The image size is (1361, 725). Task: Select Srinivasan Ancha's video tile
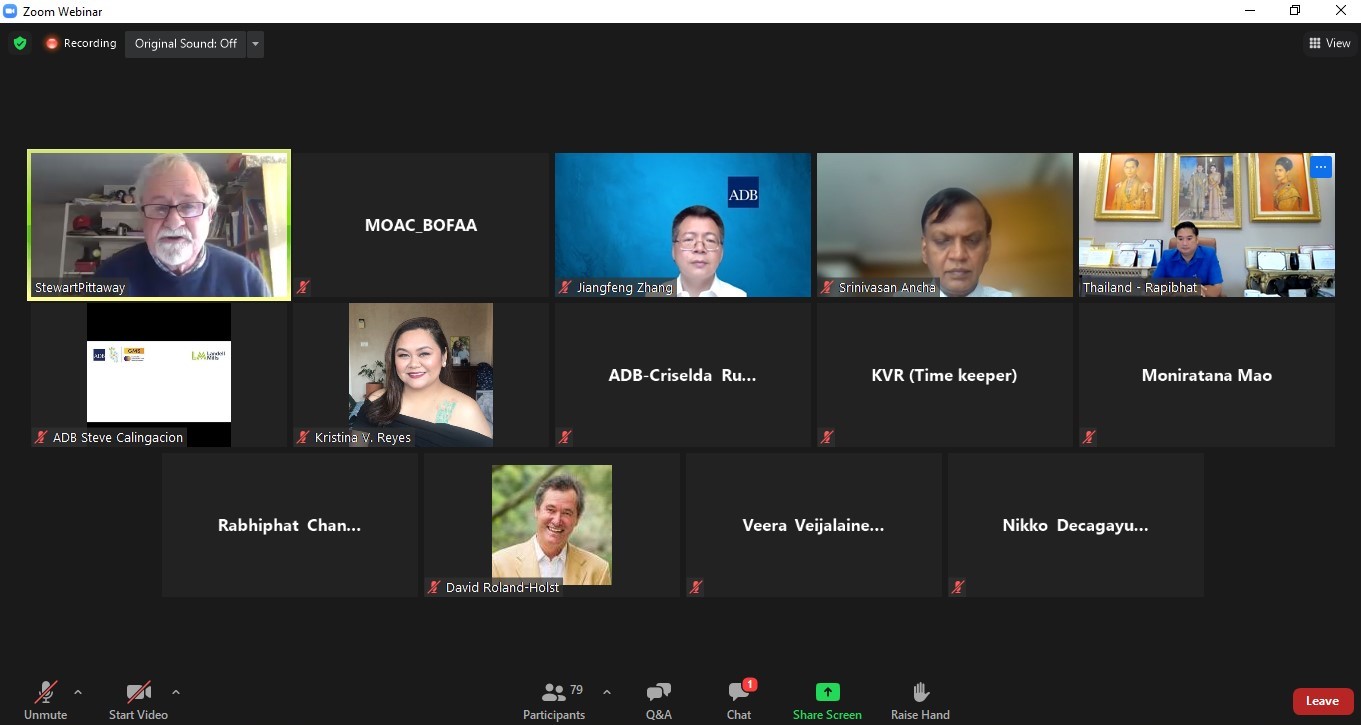click(945, 225)
